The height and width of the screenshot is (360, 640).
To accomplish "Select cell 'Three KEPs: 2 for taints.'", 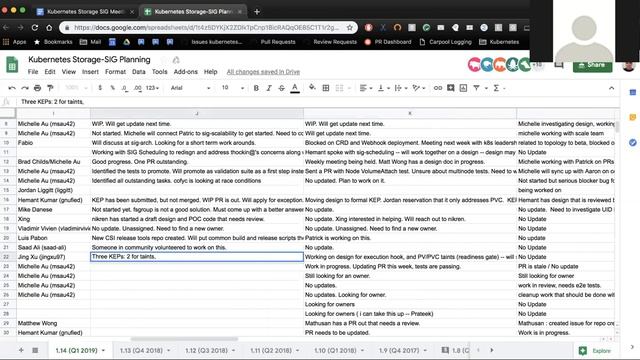I will coord(197,257).
